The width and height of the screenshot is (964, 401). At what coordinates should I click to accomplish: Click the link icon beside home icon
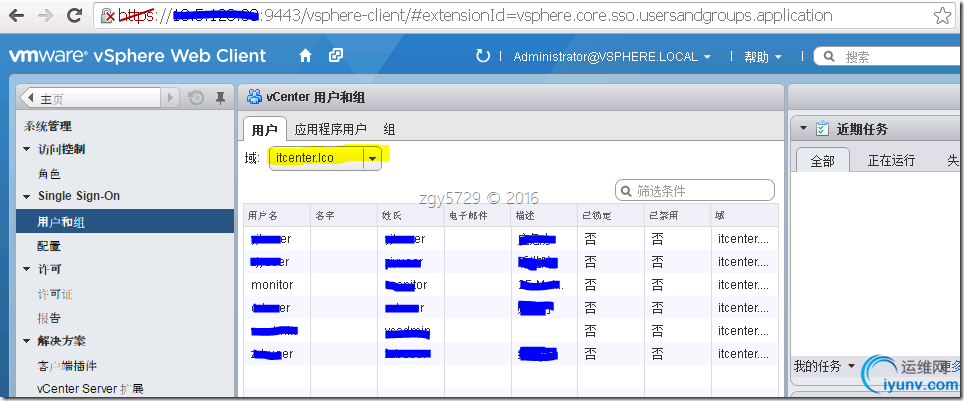(x=336, y=56)
